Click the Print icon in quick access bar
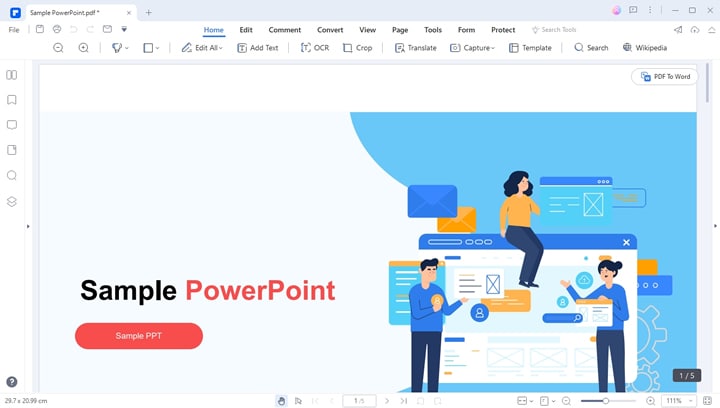Viewport: 720px width, 408px height. click(57, 29)
